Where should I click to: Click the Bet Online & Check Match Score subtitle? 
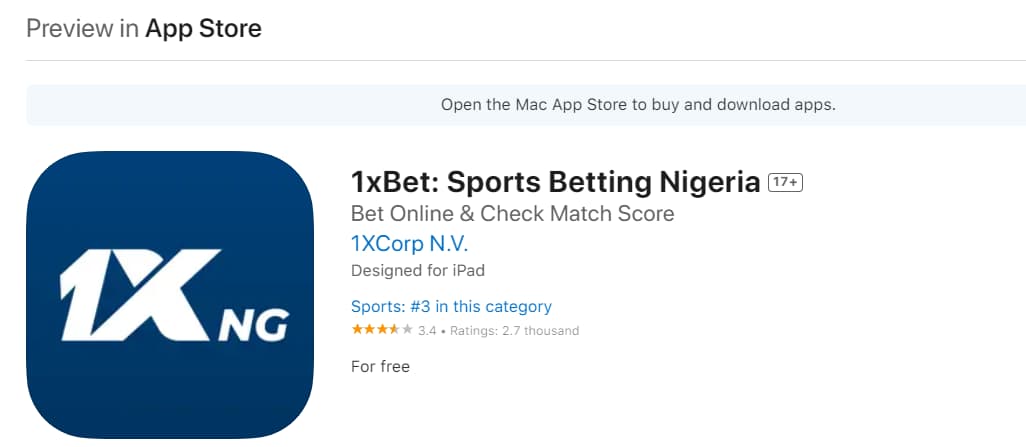tap(512, 213)
